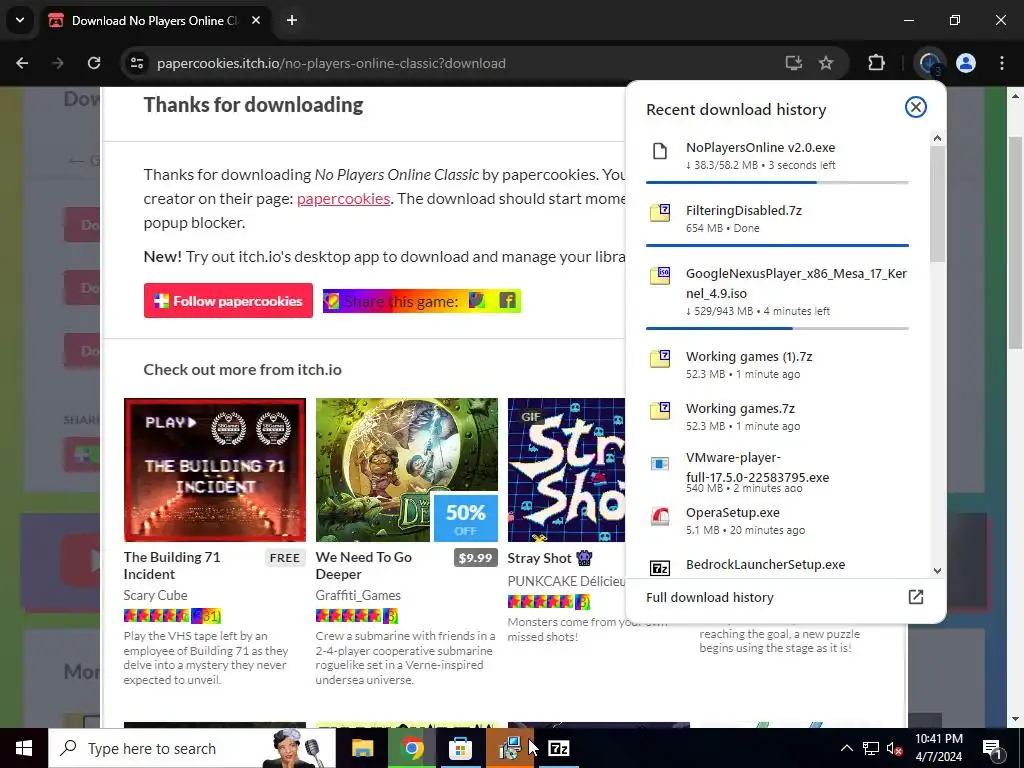Click the BedrockLauncherSetup.exe 7z icon
Screen dimensions: 1024x768
[660, 568]
